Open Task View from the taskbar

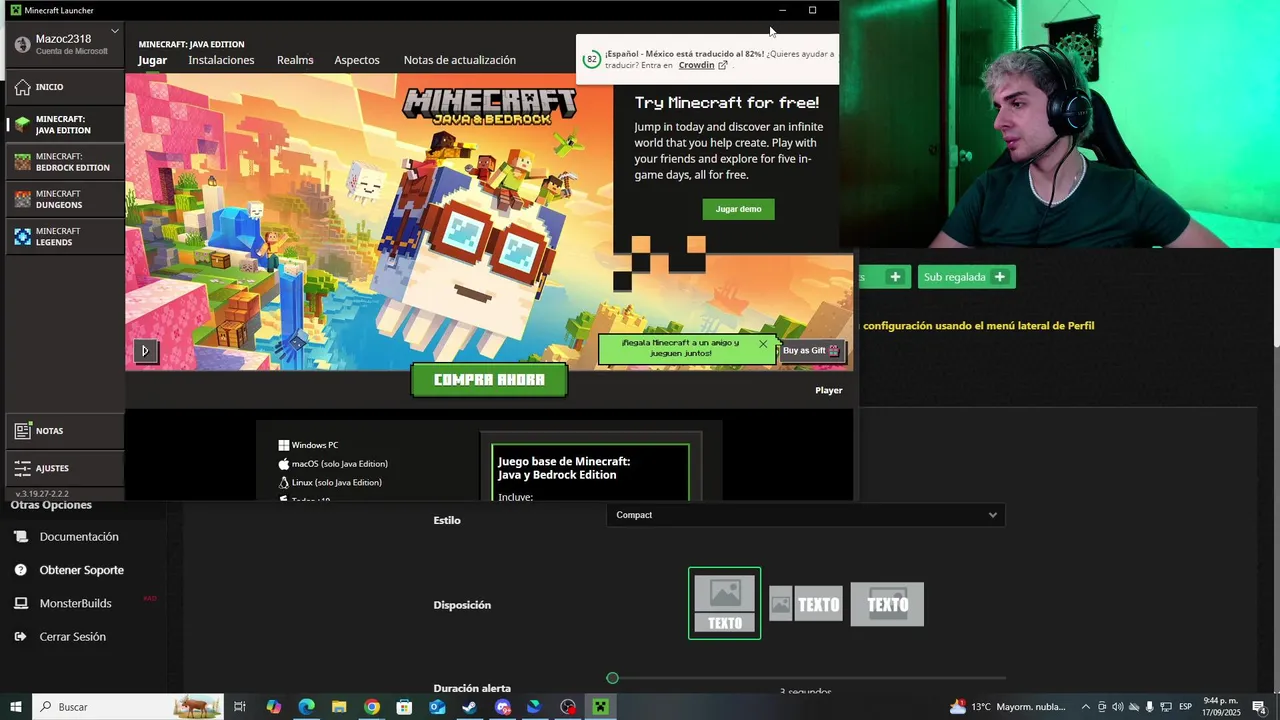pyautogui.click(x=240, y=707)
